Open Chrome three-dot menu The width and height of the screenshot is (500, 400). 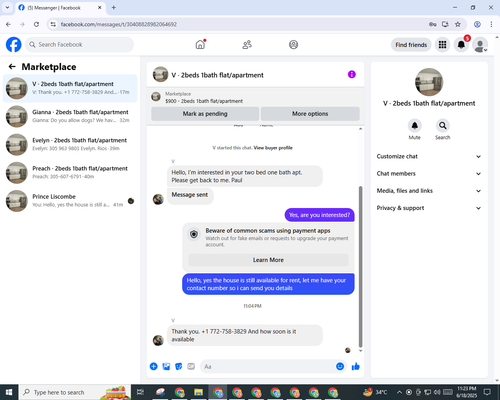tap(491, 24)
